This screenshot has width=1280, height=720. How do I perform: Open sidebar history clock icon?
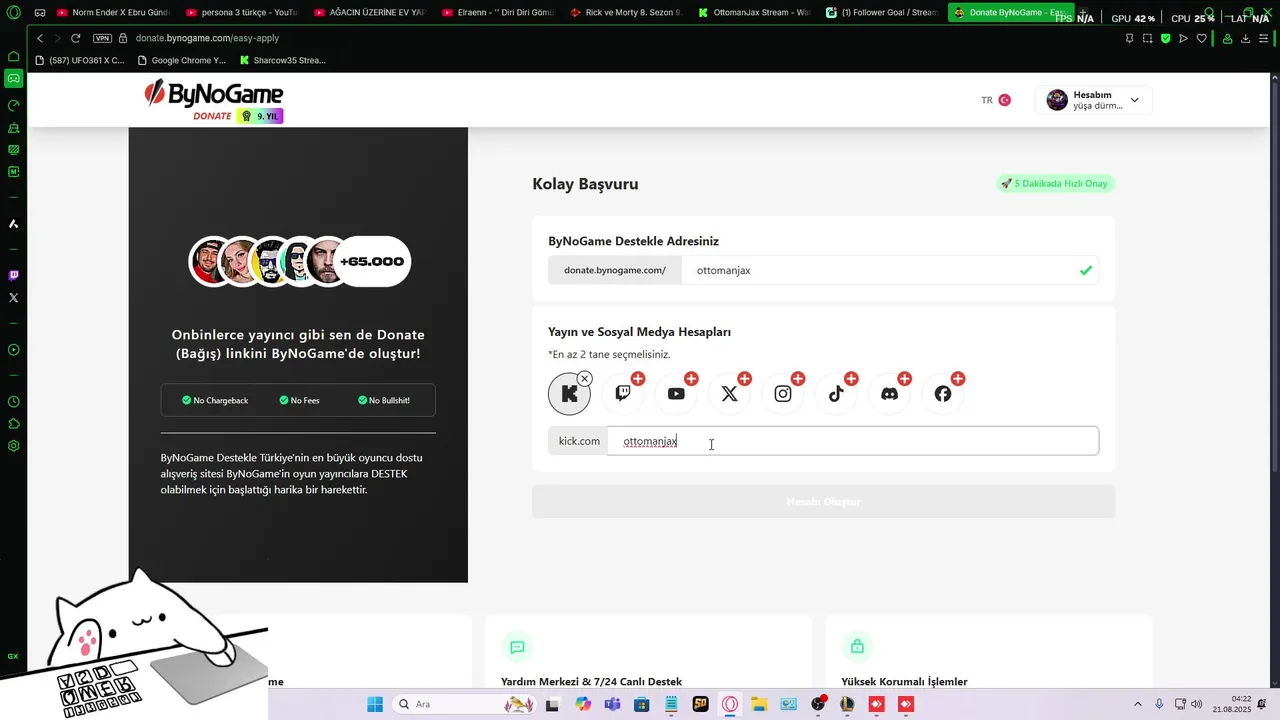click(x=13, y=402)
